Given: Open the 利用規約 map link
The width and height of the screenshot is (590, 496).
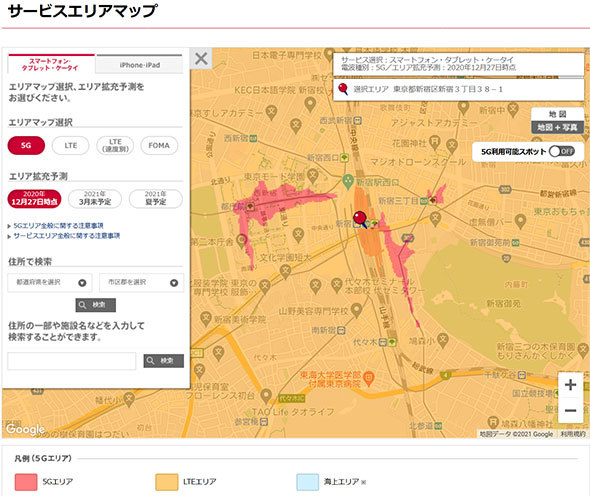Looking at the screenshot, I should [x=573, y=434].
